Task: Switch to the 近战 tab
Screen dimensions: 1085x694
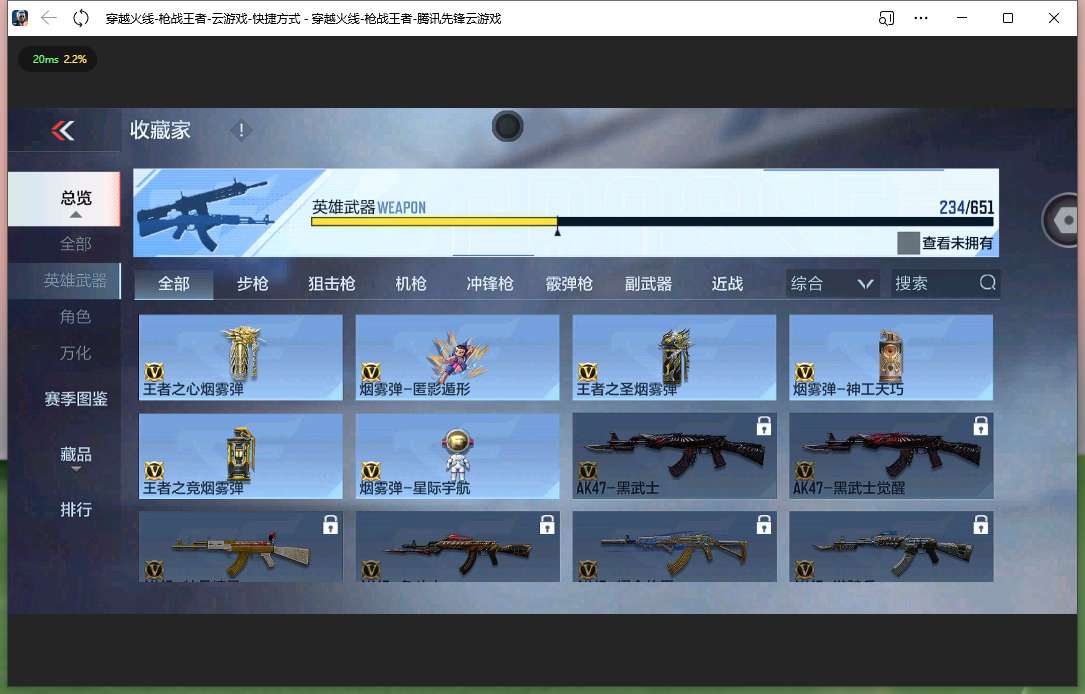Action: click(x=727, y=284)
